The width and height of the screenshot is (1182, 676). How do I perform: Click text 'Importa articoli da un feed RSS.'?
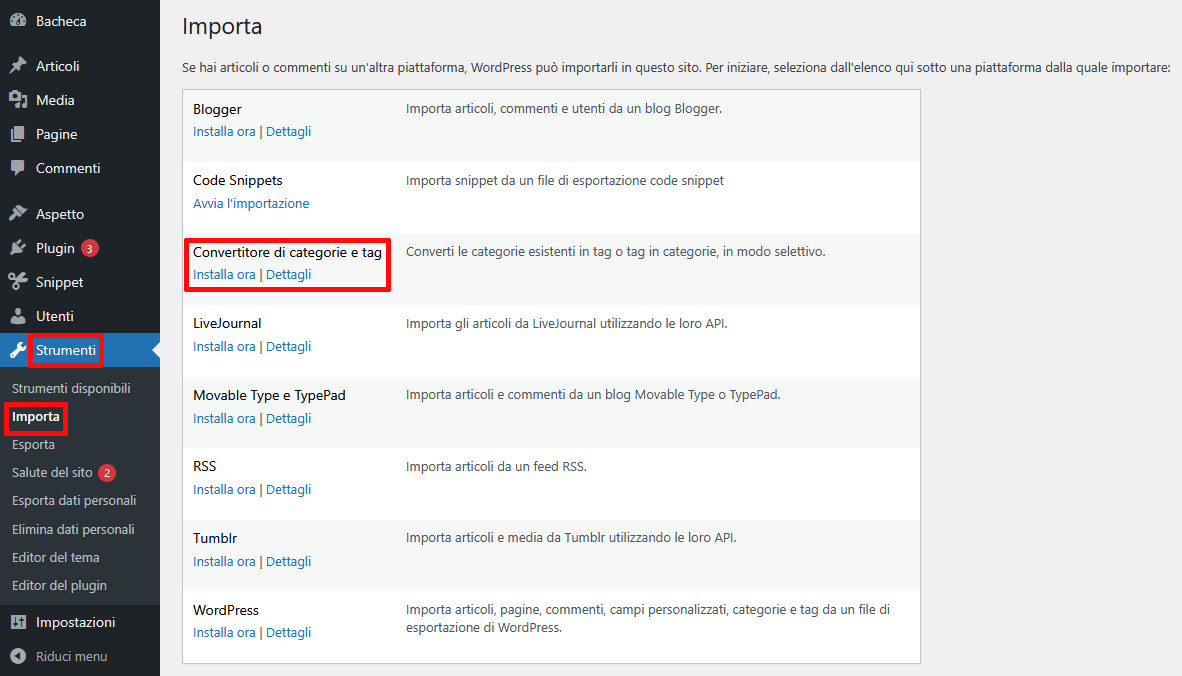click(x=496, y=466)
